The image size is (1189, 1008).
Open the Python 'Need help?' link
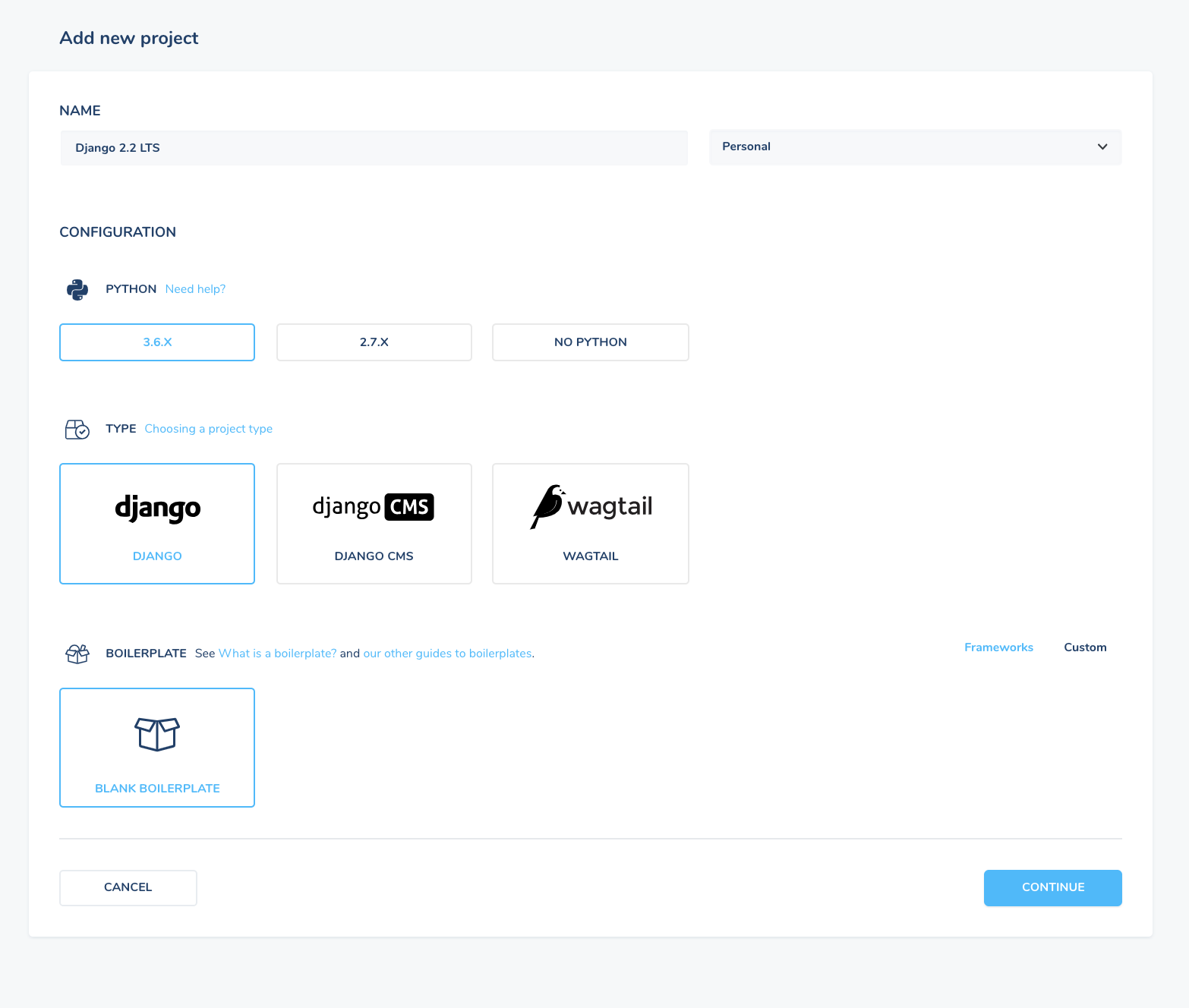(195, 289)
